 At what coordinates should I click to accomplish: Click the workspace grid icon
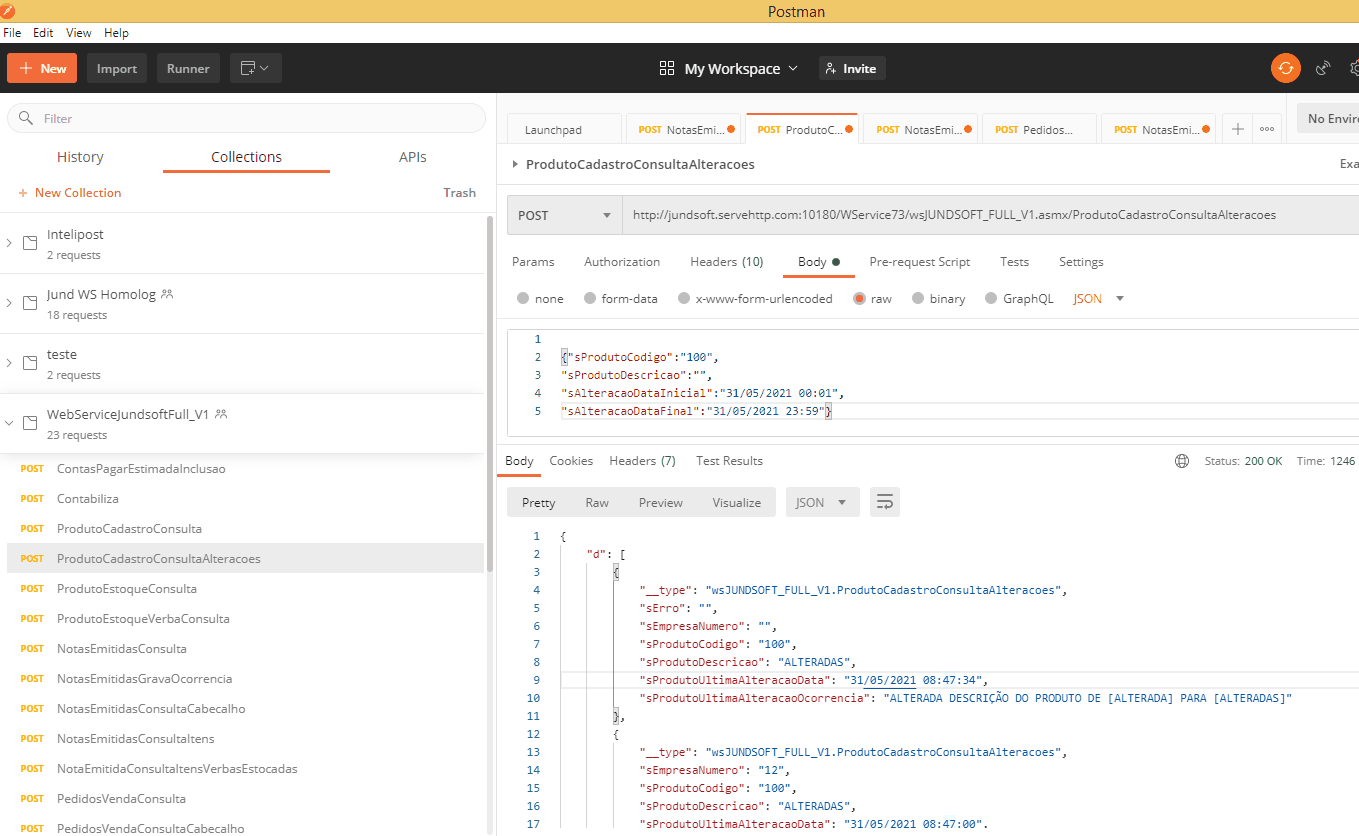click(x=667, y=68)
